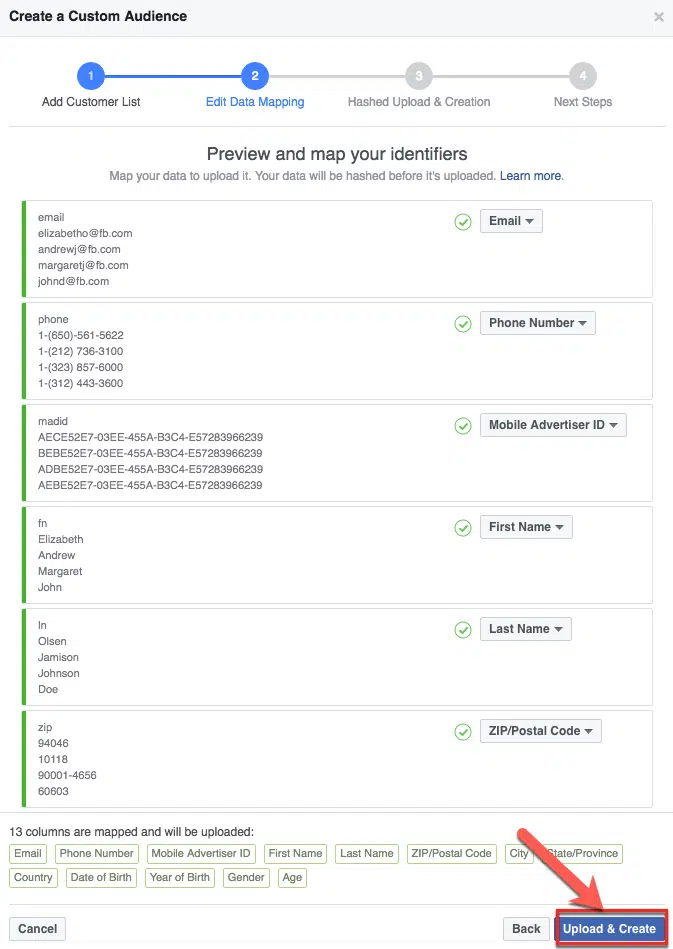Click the step 3 circle icon

tap(418, 76)
